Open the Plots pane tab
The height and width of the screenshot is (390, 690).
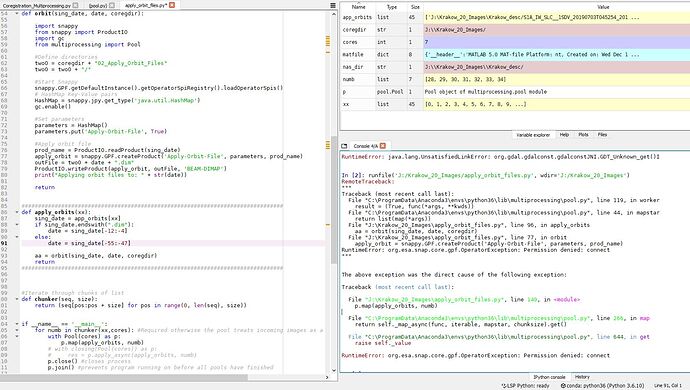tap(583, 135)
